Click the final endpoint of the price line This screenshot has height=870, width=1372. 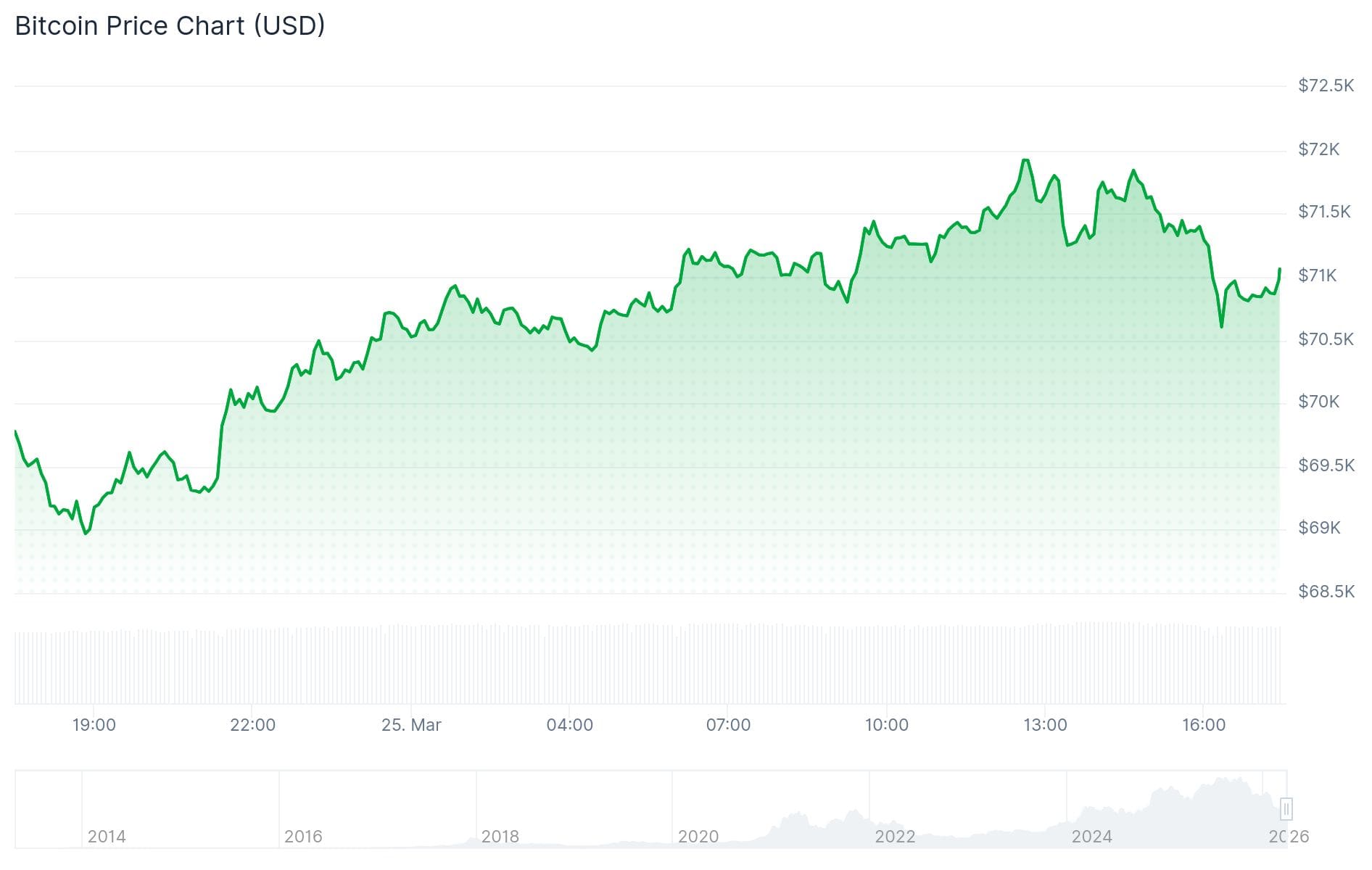tap(1279, 270)
